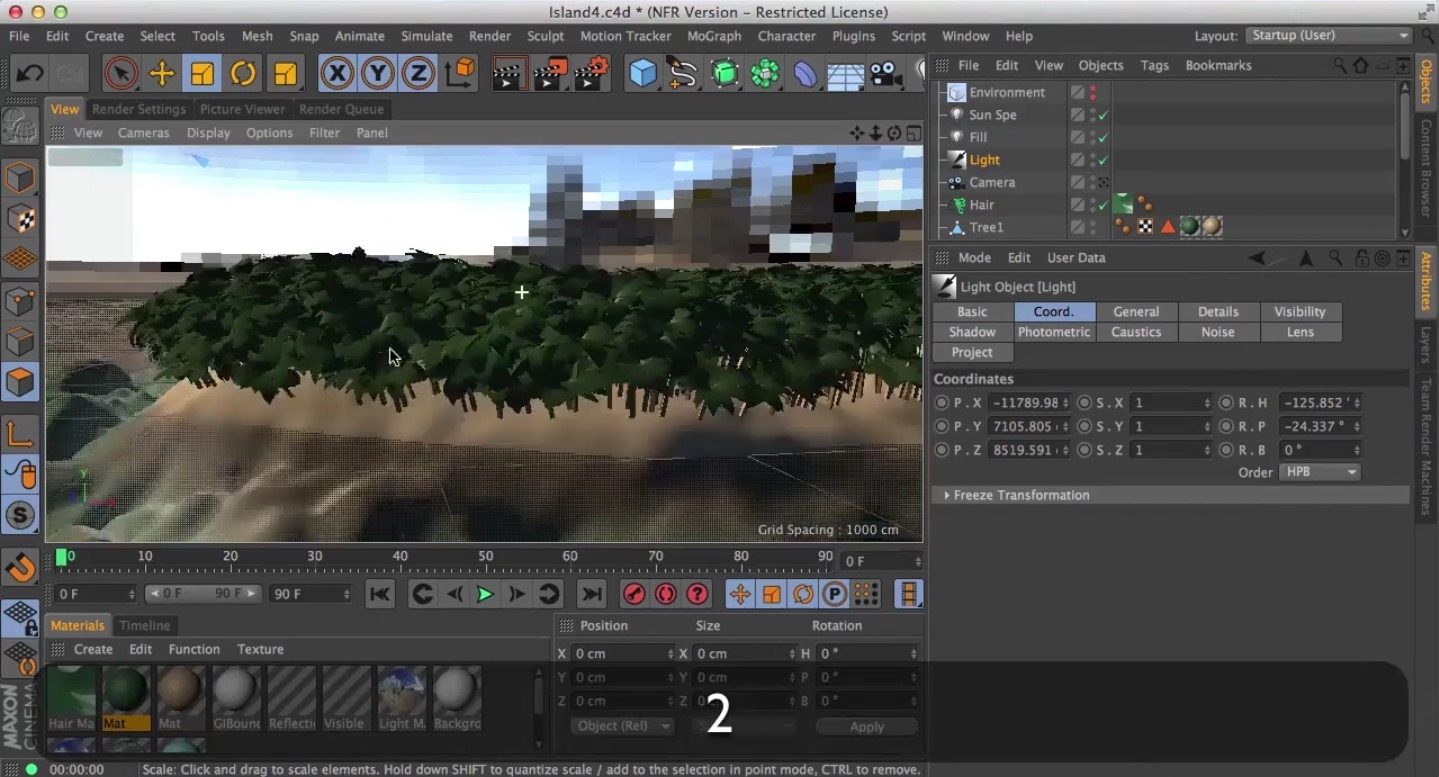The image size is (1439, 777).
Task: Open the Sculpt menu
Action: pyautogui.click(x=545, y=36)
